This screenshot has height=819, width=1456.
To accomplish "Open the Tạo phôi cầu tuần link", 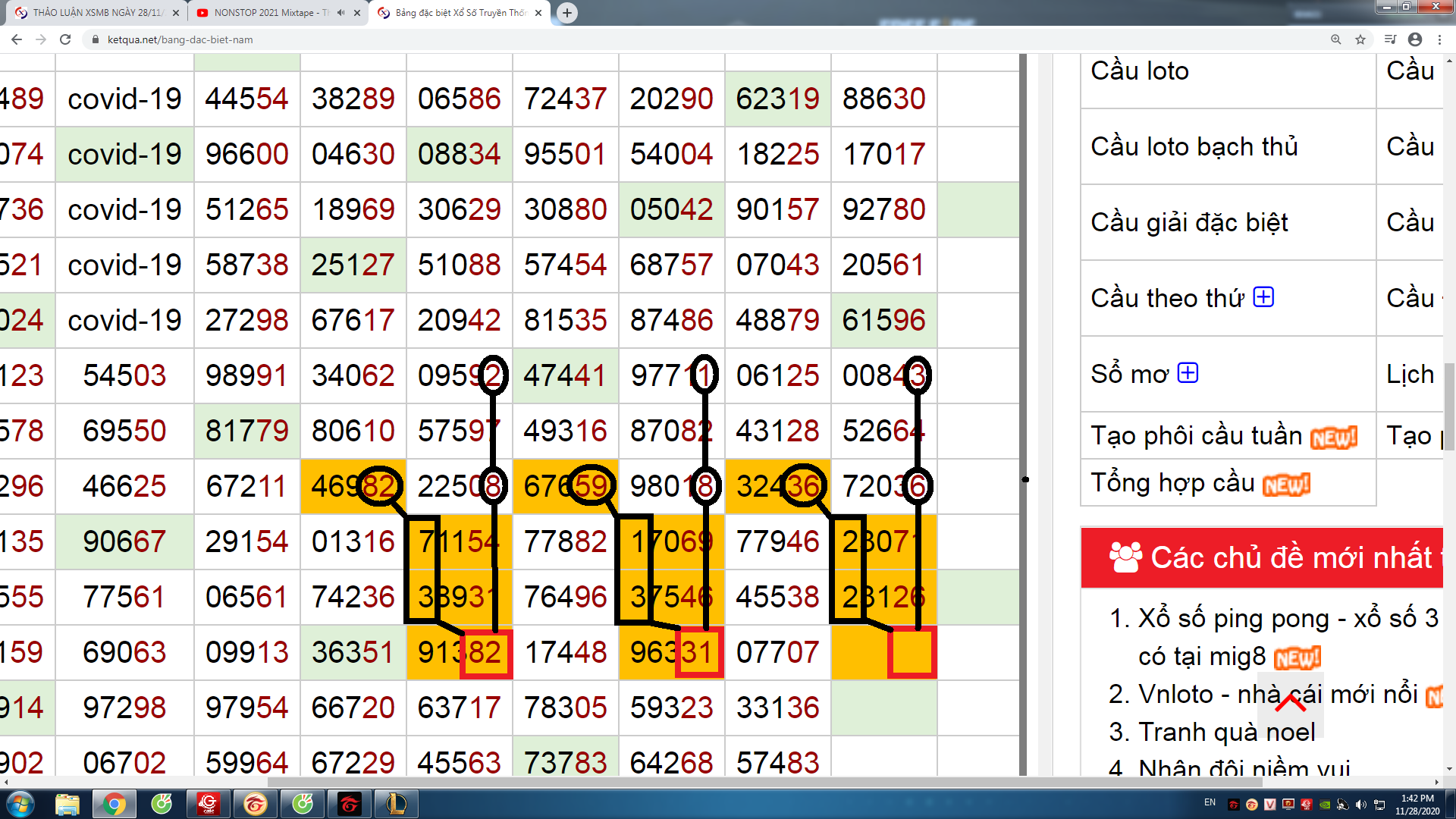I will tap(1196, 435).
